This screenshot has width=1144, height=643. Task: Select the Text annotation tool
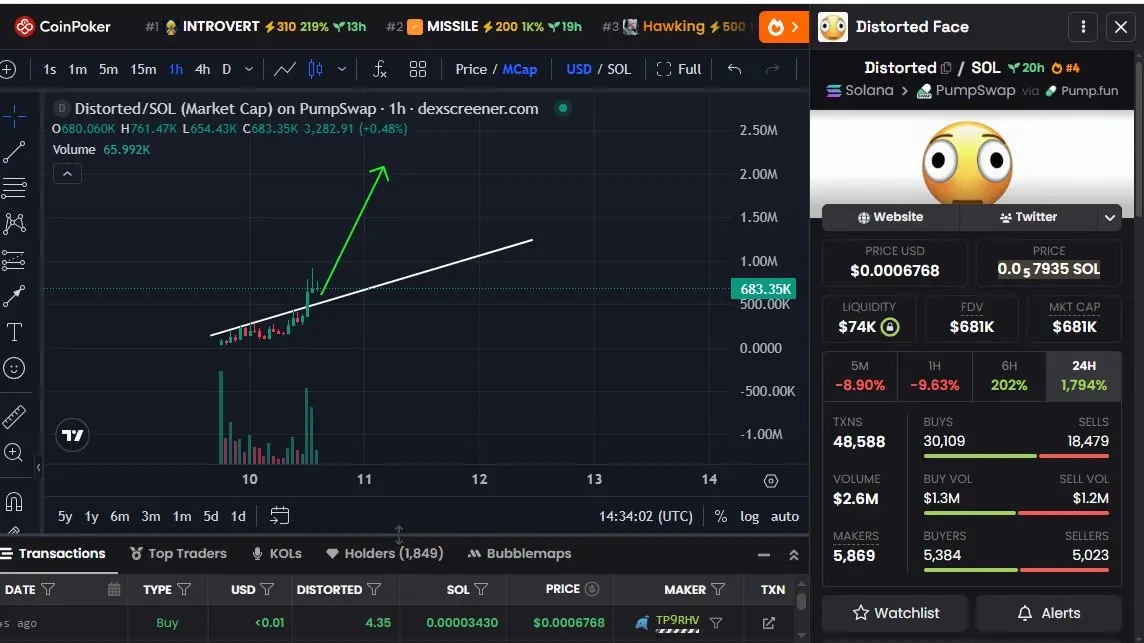click(14, 332)
